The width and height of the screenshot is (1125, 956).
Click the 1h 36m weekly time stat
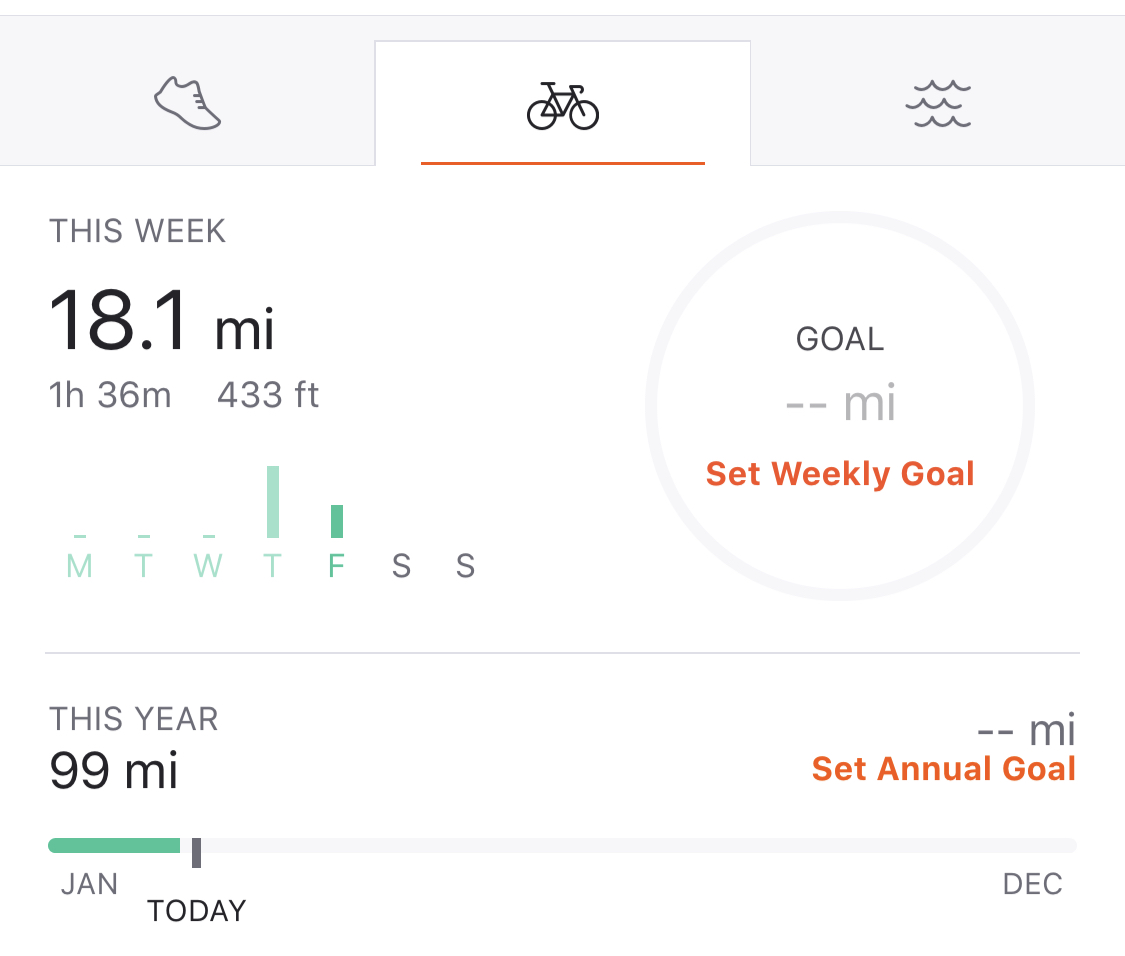coord(110,395)
